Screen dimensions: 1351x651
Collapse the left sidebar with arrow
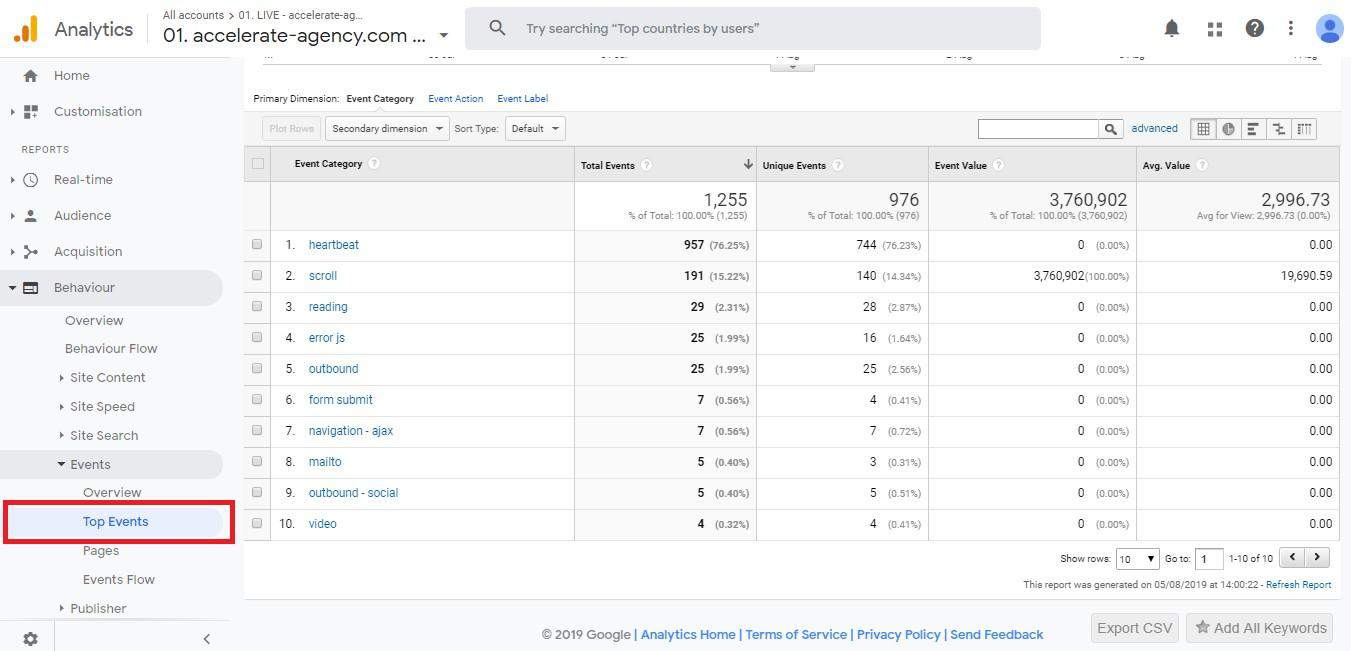pos(206,639)
